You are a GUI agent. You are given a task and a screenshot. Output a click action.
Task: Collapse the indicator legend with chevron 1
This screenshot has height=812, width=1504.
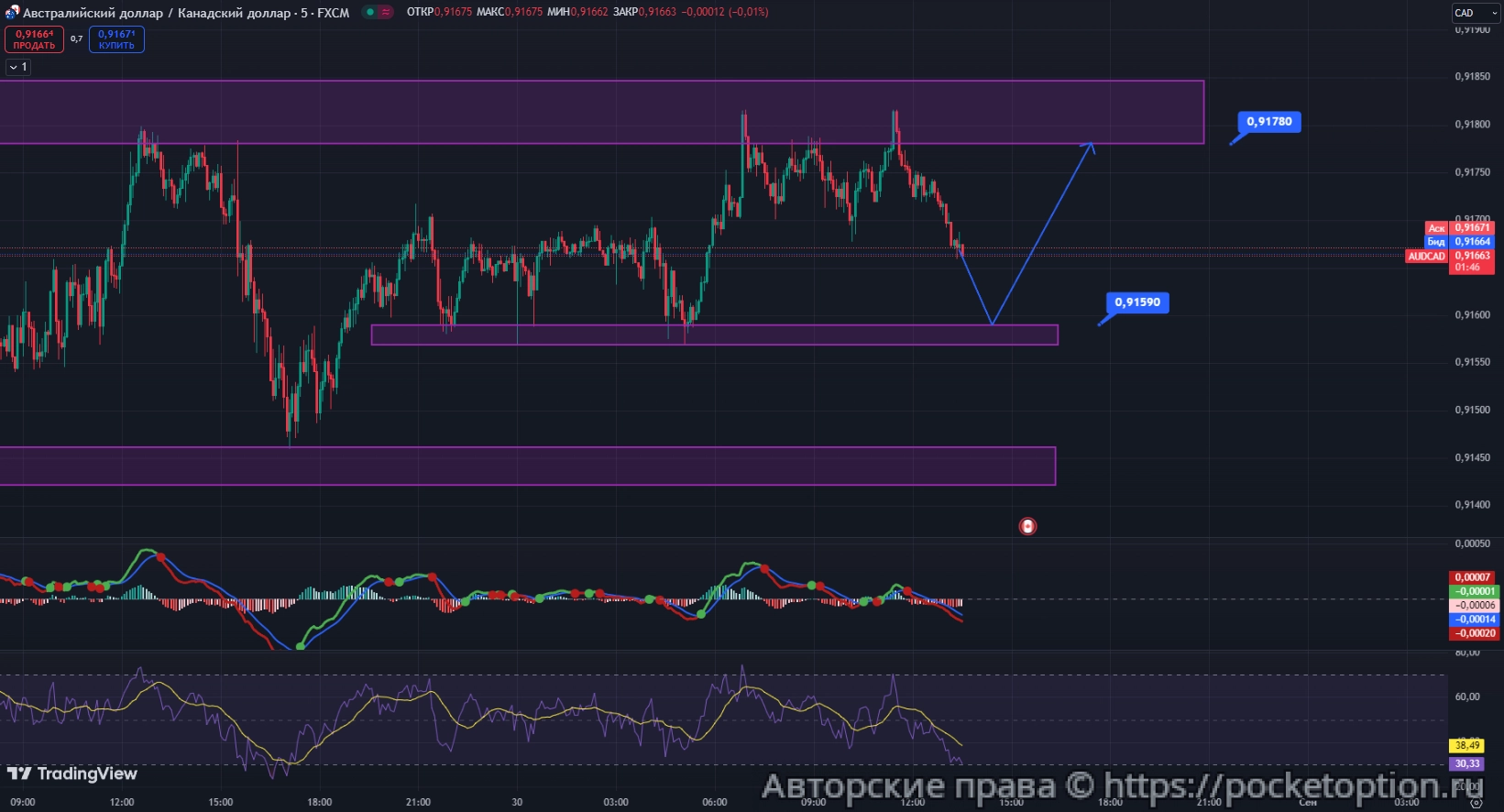(x=18, y=67)
